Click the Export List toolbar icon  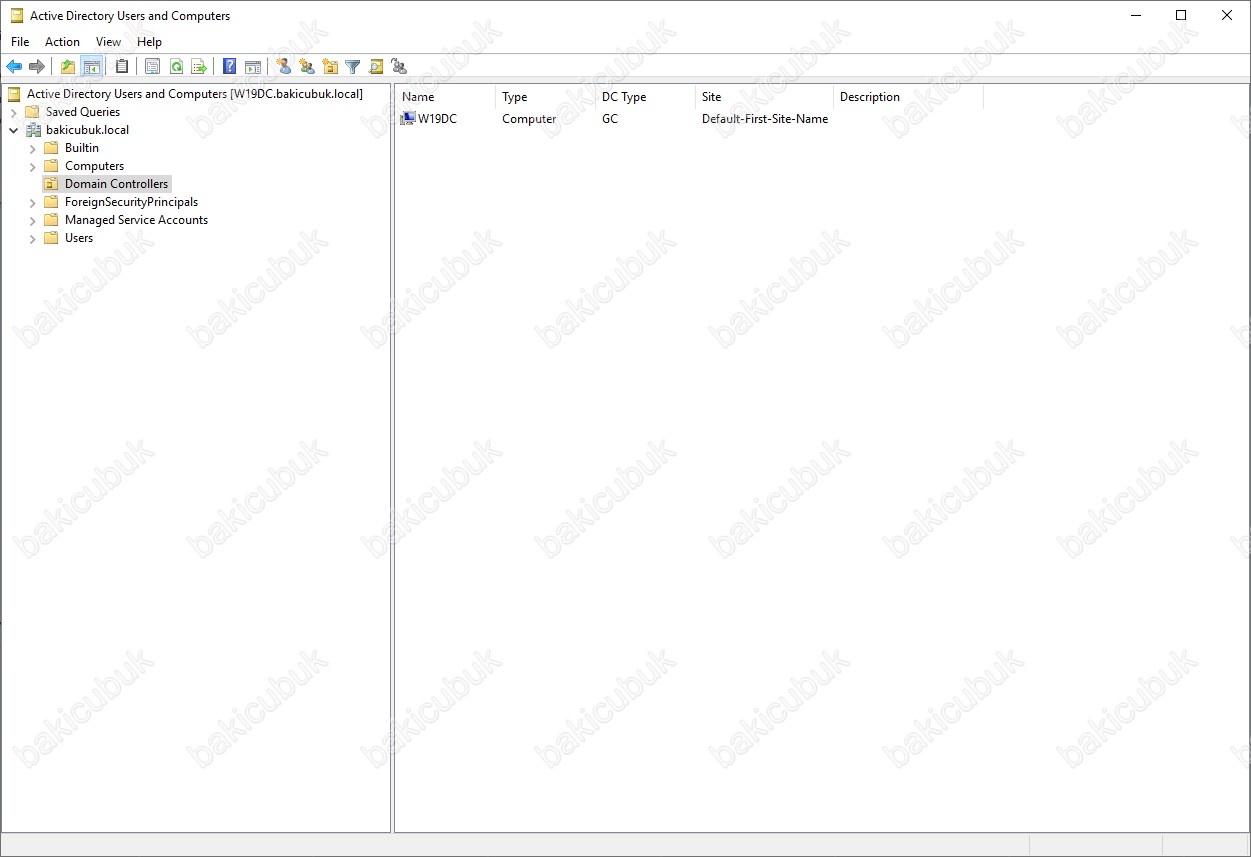point(199,67)
